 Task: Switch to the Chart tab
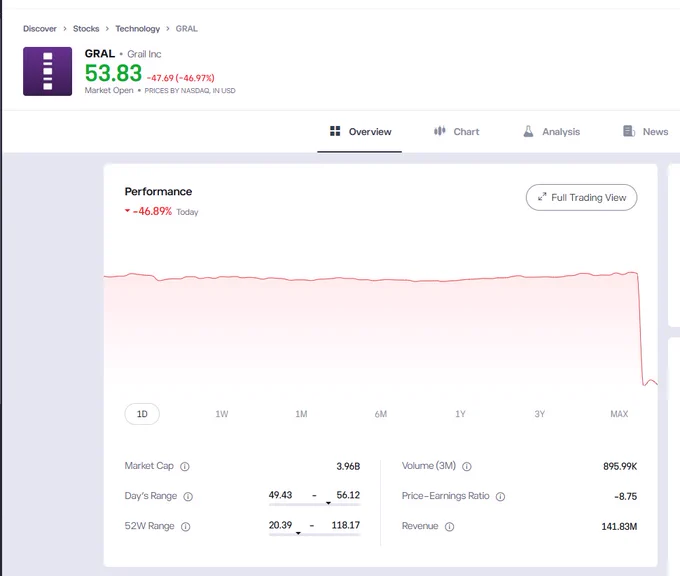coord(456,131)
